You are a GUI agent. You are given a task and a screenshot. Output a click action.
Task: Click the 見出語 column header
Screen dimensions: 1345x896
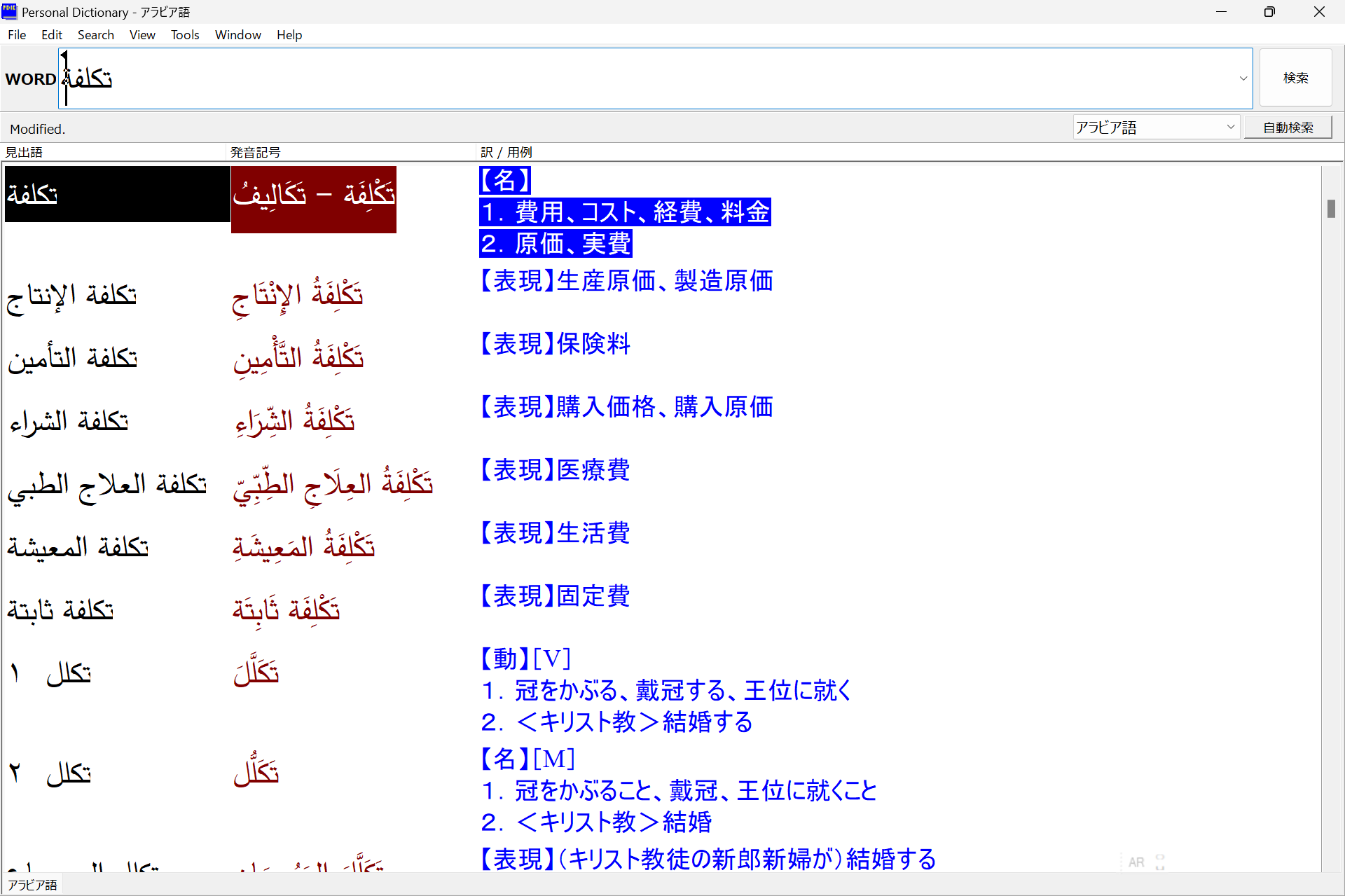(x=25, y=152)
